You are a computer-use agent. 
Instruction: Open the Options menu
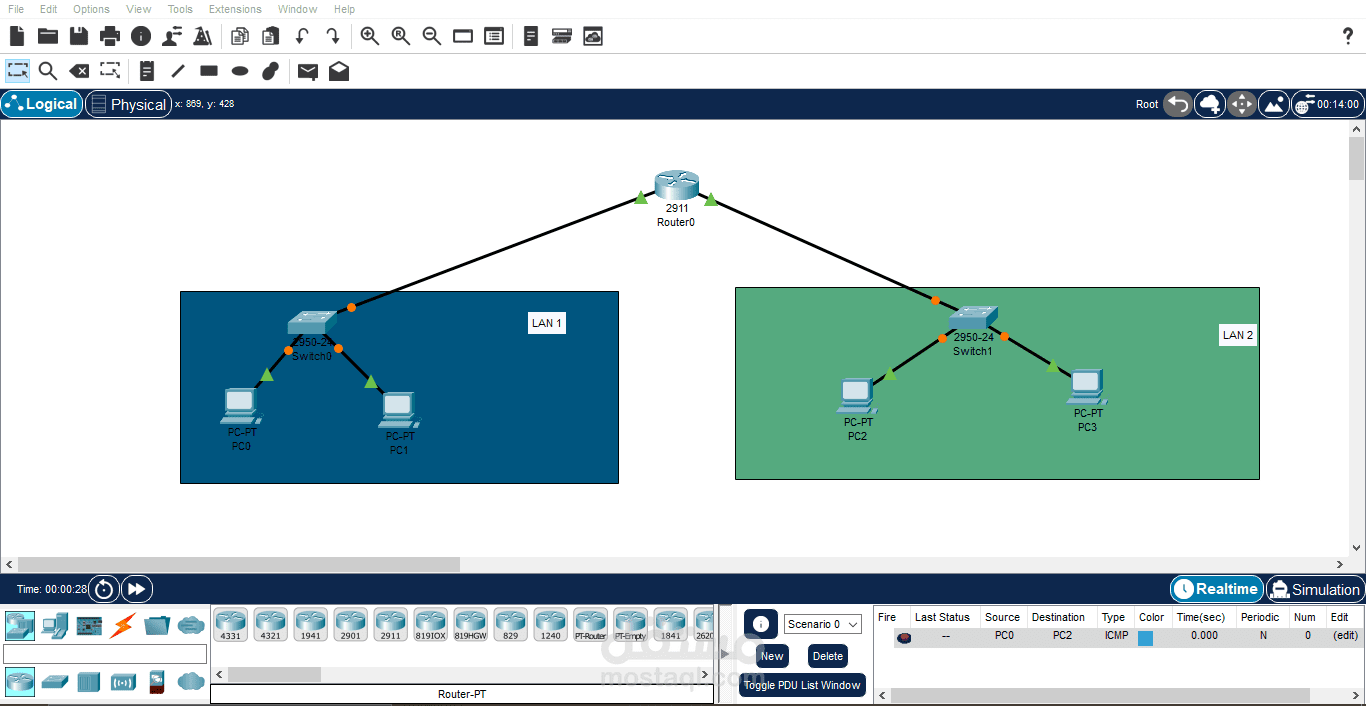pos(91,9)
